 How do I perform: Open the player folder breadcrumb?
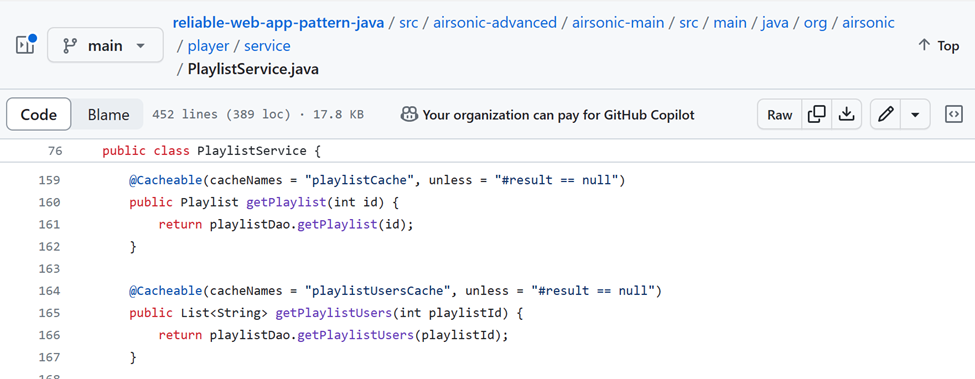click(208, 46)
